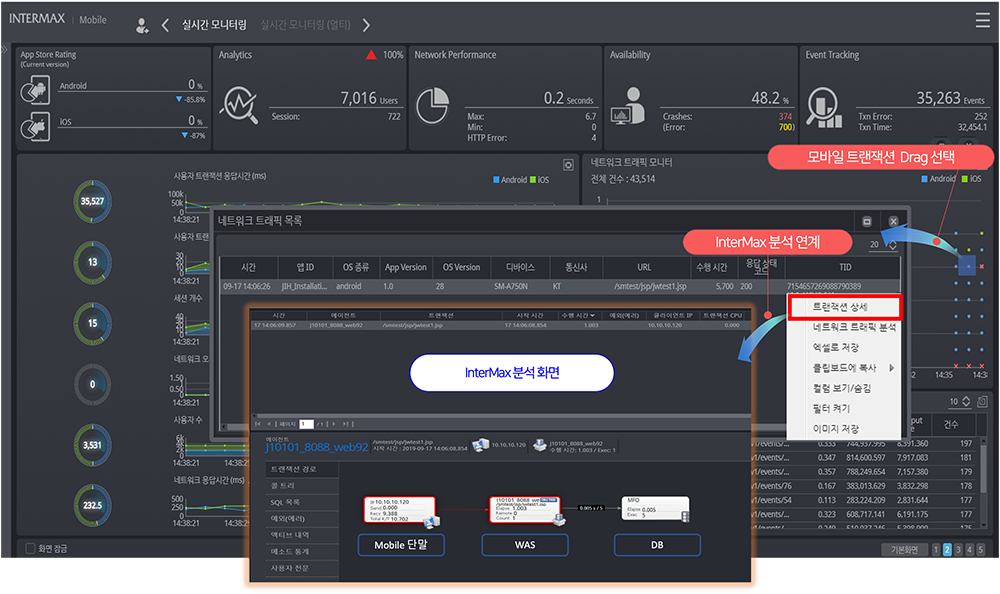Adjust the 10 rows stepper in lower table
The height and width of the screenshot is (594, 1000).
(x=966, y=401)
